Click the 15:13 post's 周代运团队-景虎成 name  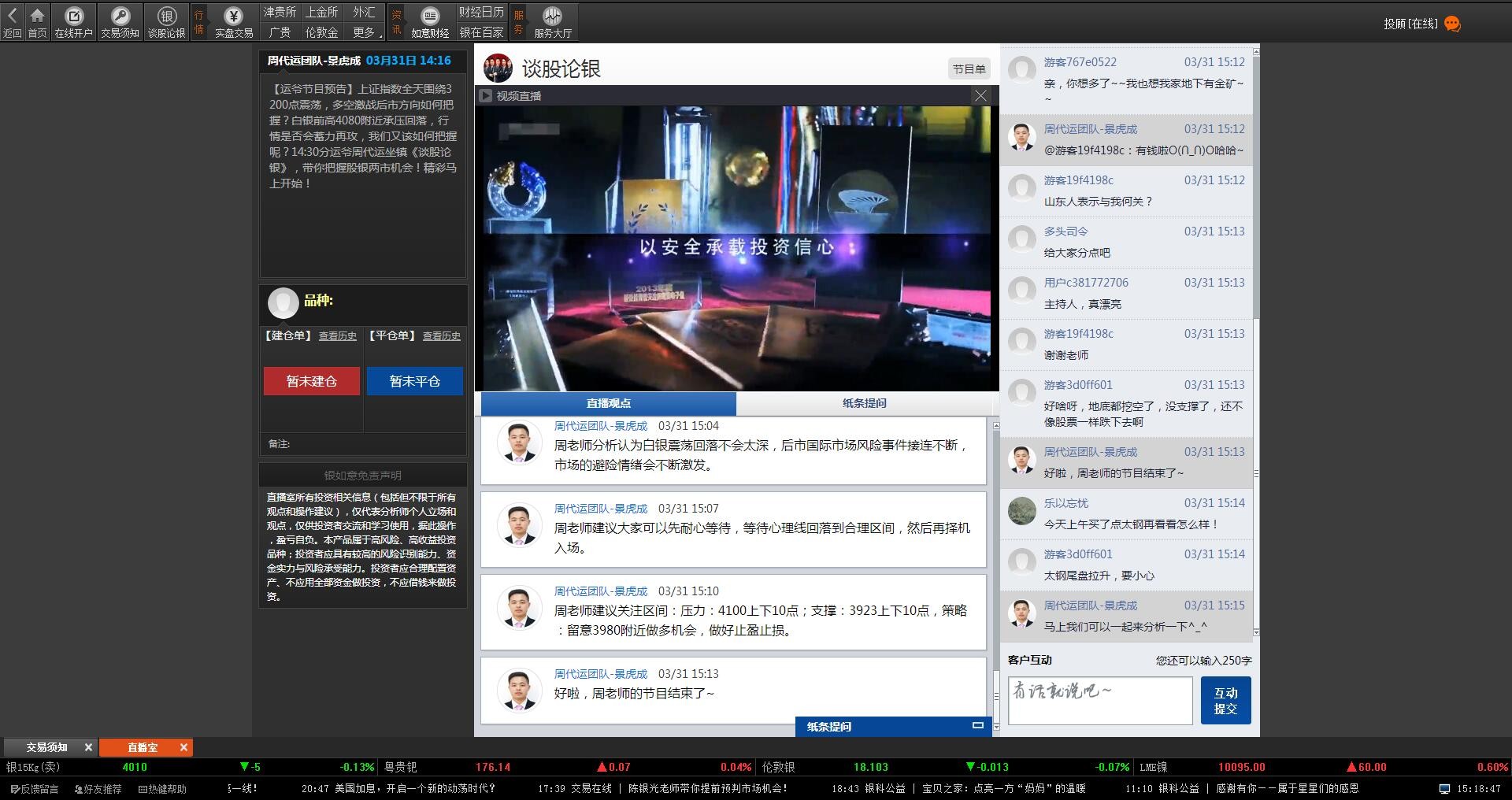pos(601,674)
